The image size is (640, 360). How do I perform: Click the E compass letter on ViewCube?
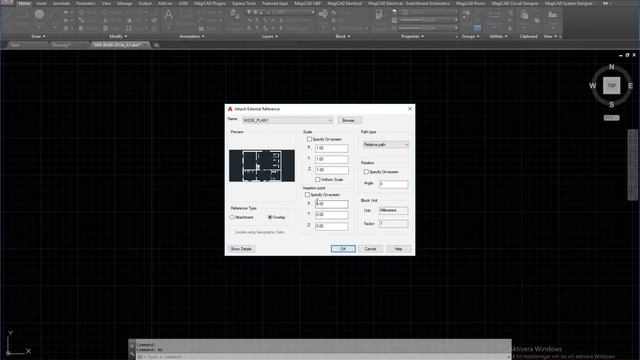coord(631,86)
